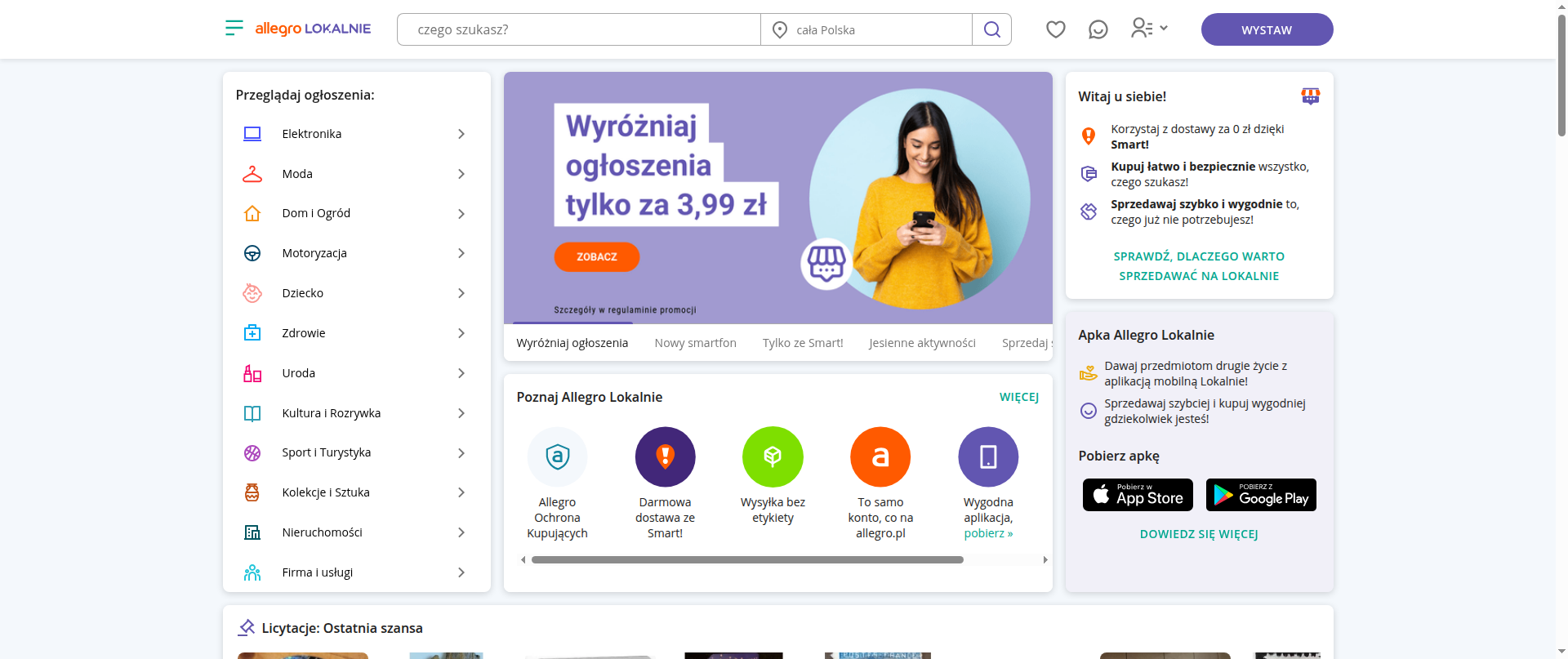Screen dimensions: 1568x659
Task: Click the Dziecko baby face icon
Action: point(252,293)
